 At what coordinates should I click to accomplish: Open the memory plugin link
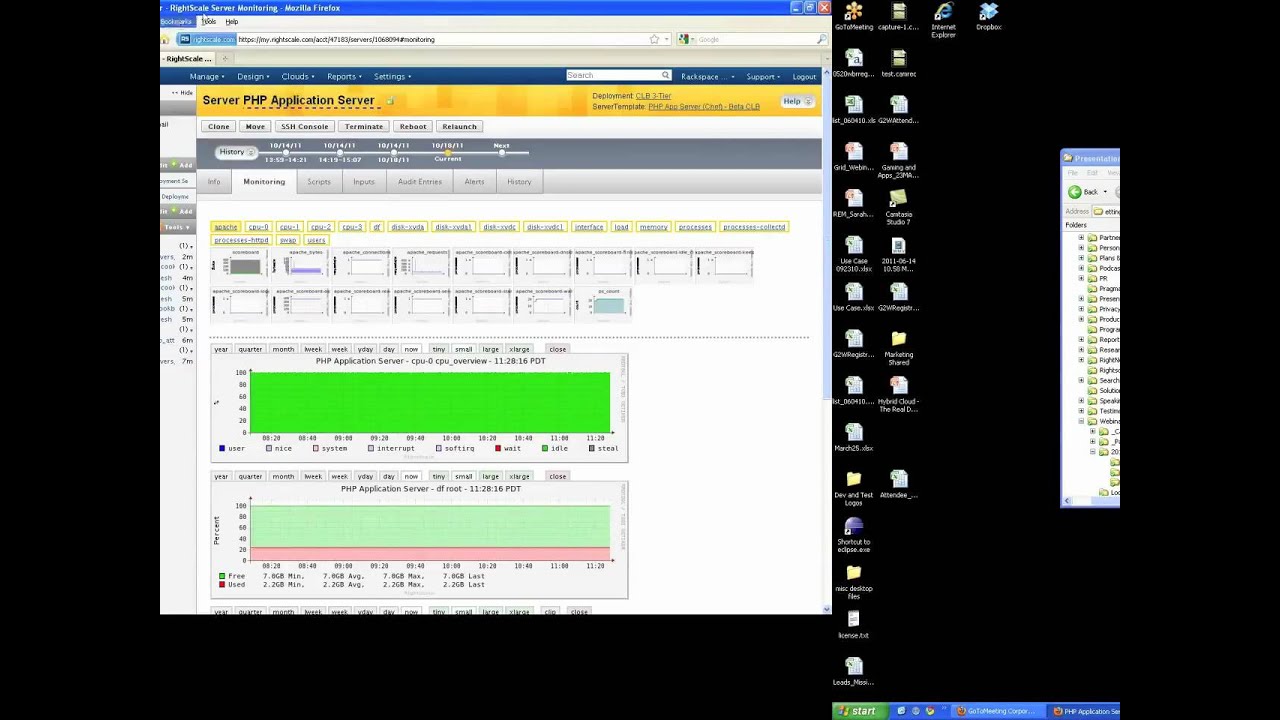(x=653, y=227)
